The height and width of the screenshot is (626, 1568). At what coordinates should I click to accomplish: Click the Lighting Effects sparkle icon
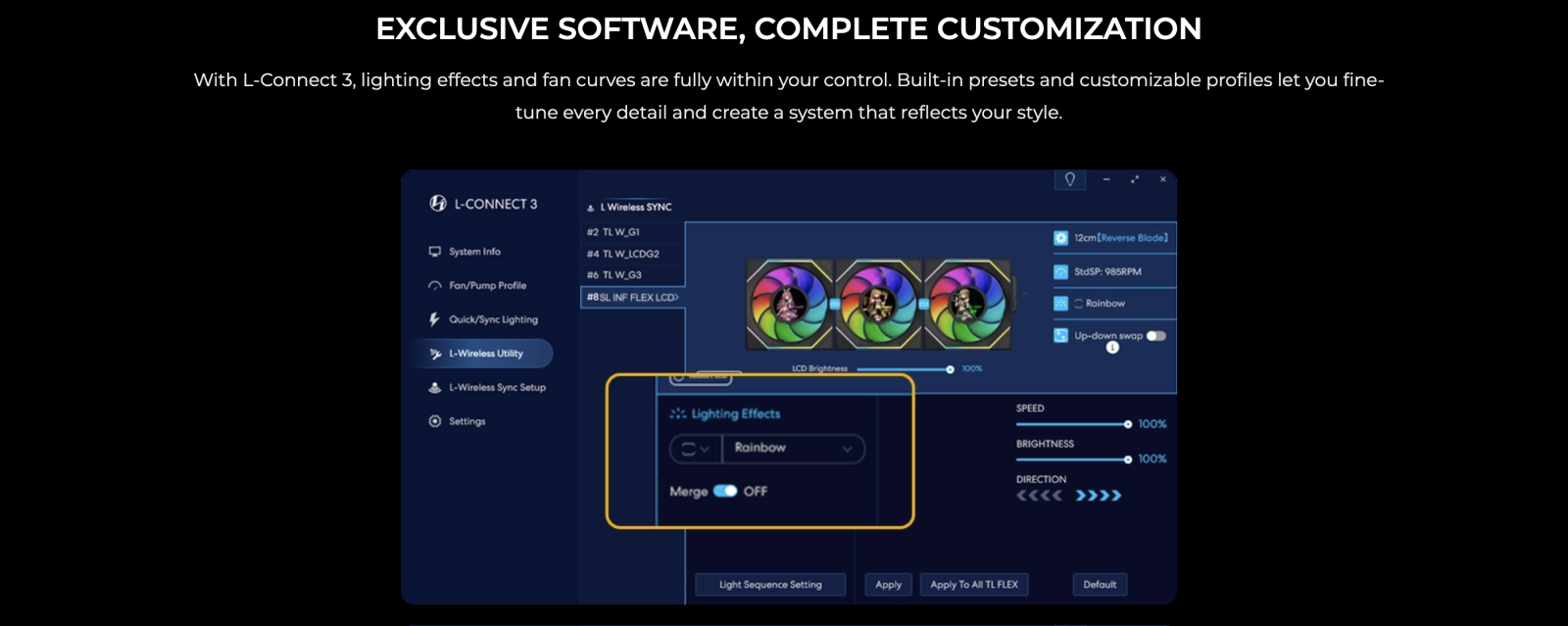coord(678,413)
